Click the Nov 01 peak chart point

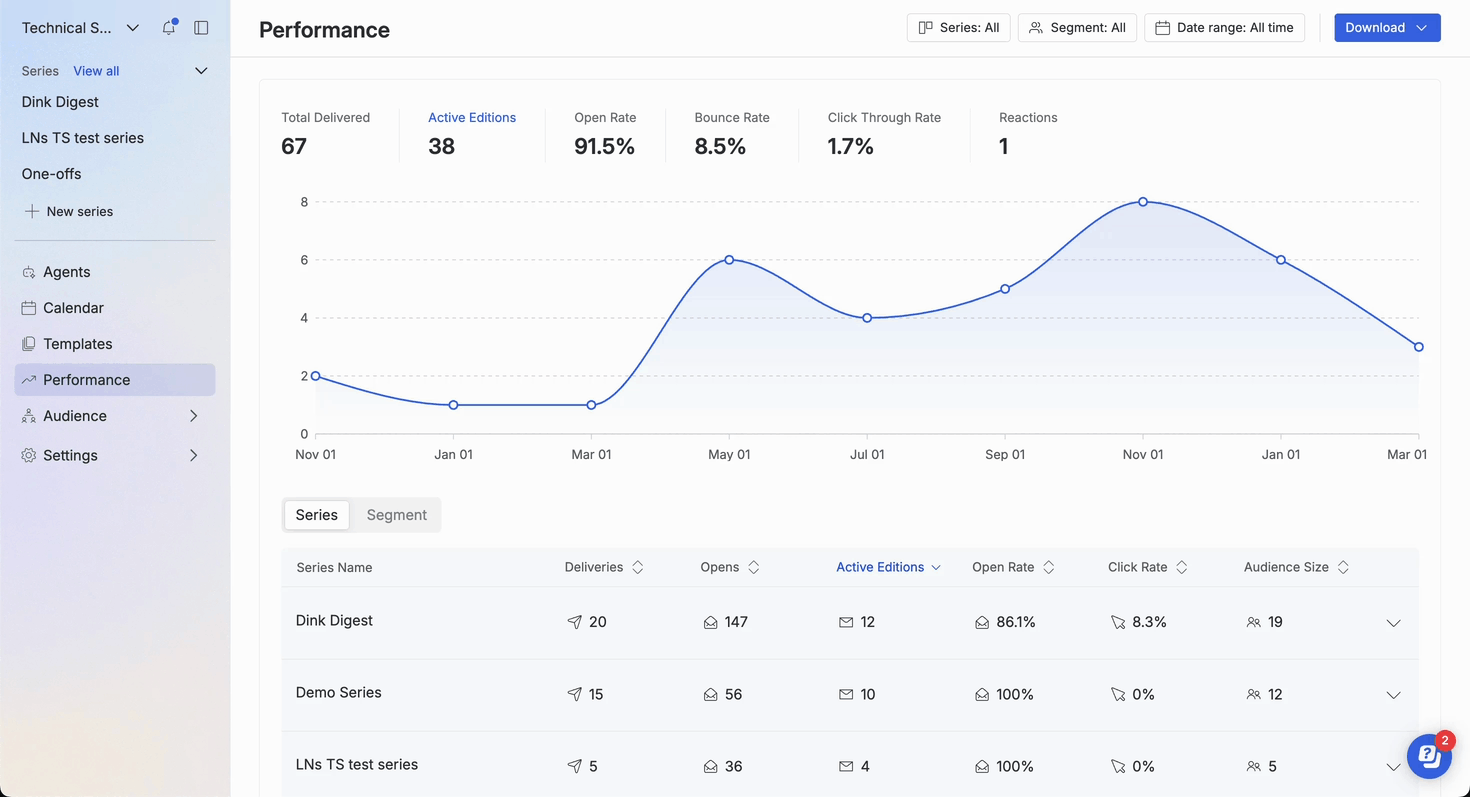1143,202
